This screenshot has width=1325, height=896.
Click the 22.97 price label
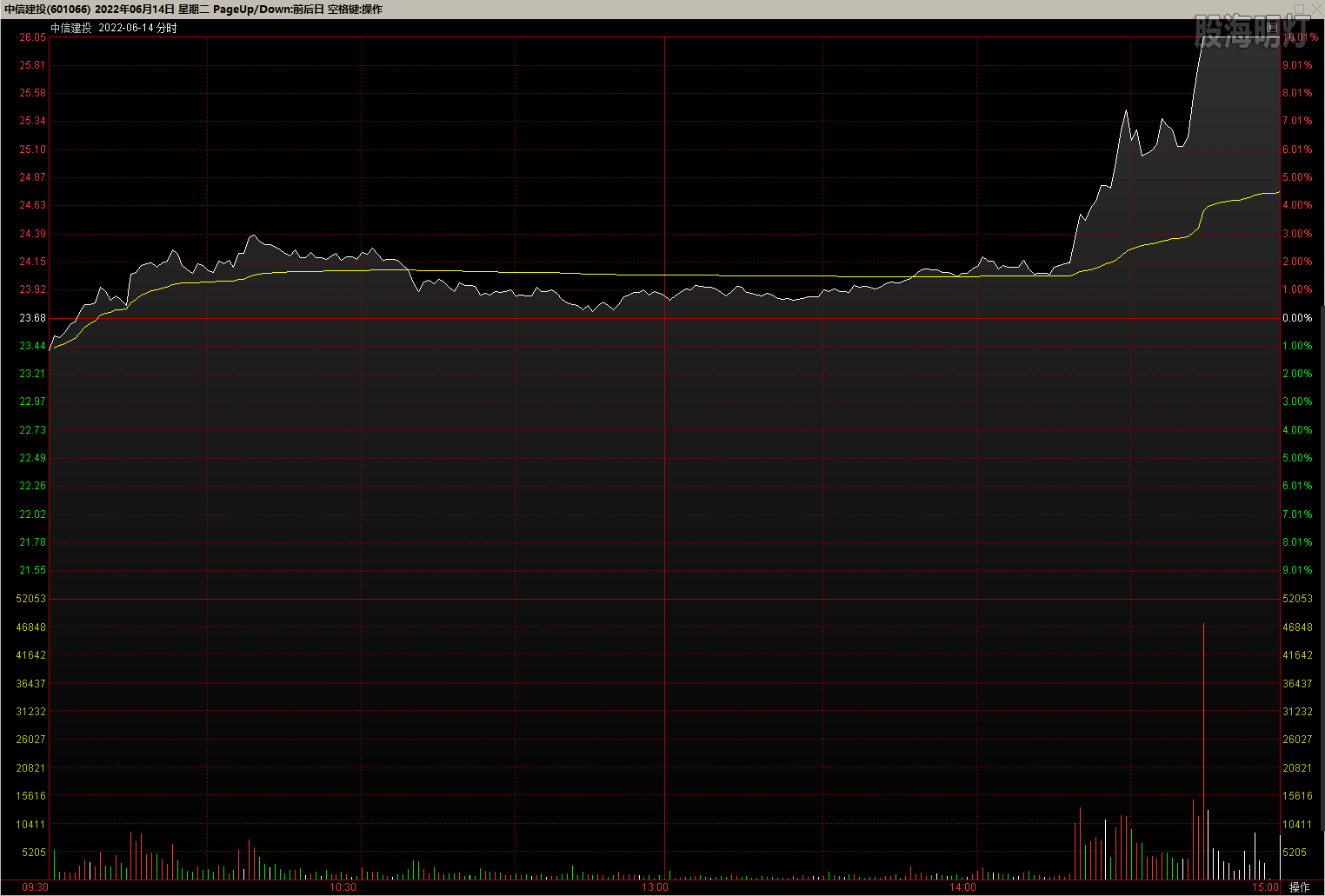pyautogui.click(x=32, y=402)
